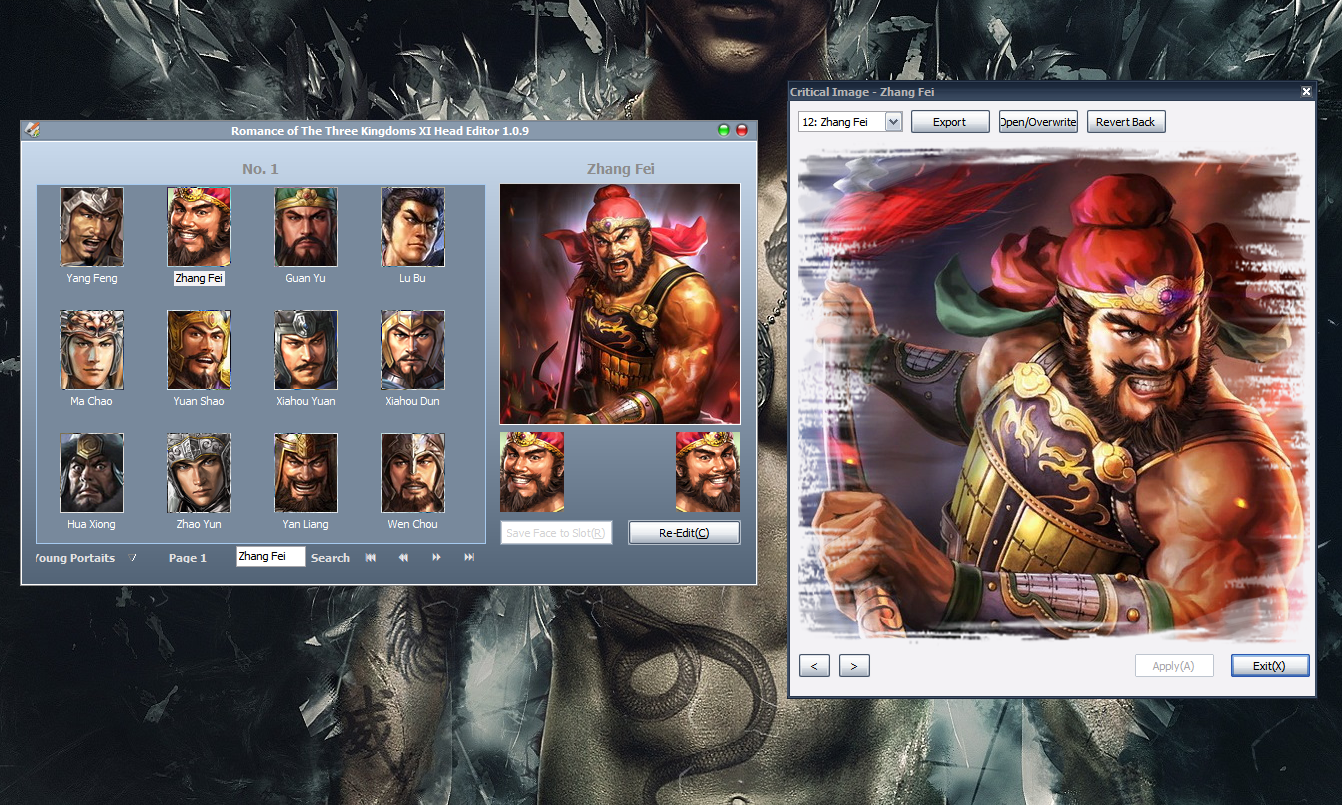Screen dimensions: 1342x805
Task: Show previous critical image with '<' button
Action: tap(814, 666)
